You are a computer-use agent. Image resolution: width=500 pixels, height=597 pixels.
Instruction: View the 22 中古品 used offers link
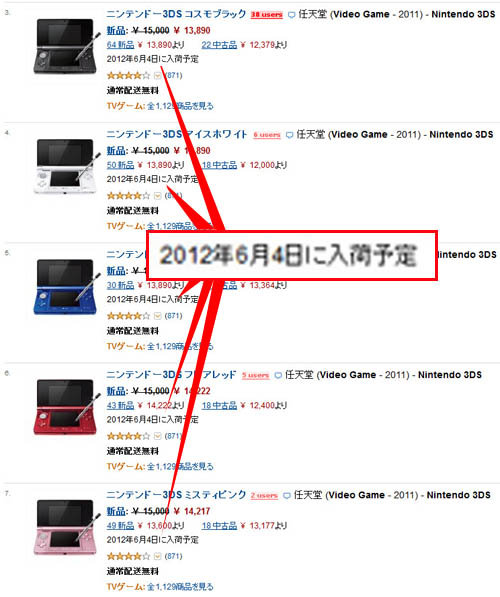219,45
